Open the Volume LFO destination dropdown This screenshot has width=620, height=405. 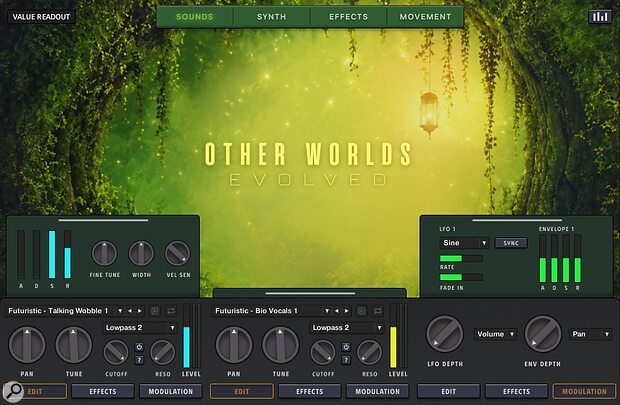496,334
